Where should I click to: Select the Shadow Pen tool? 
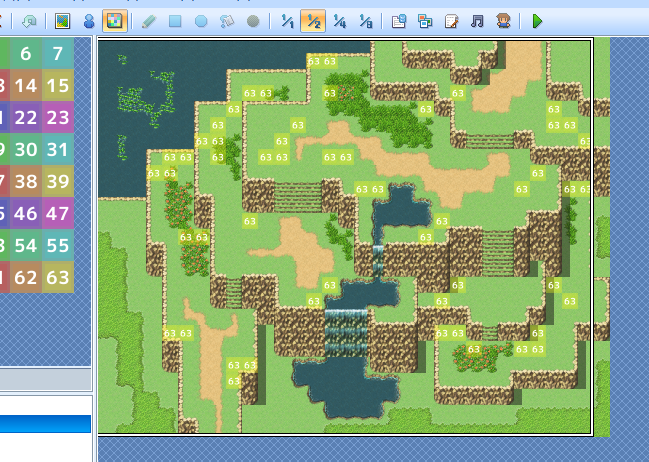[253, 21]
